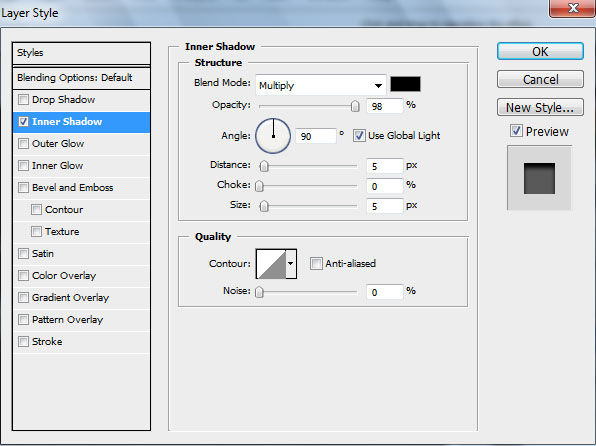Enable the Anti-aliased checkbox
Viewport: 596px width, 446px height.
pyautogui.click(x=316, y=263)
